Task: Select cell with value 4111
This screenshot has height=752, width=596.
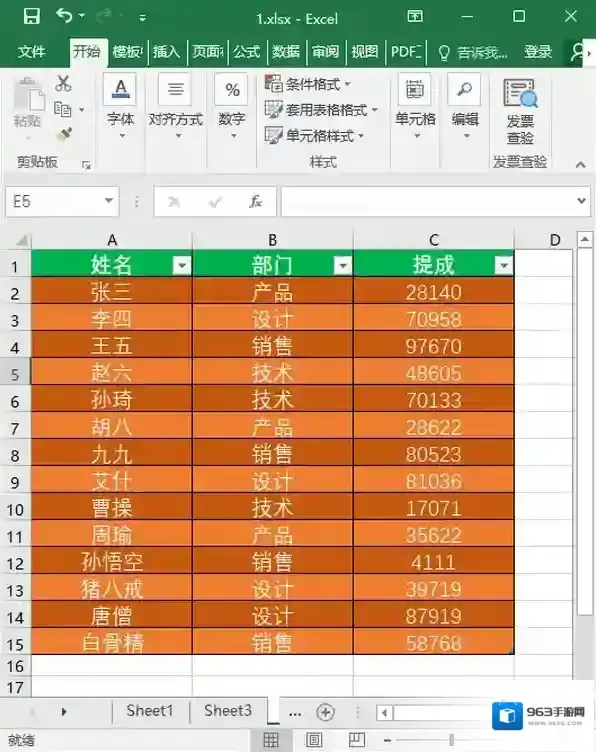Action: 433,562
